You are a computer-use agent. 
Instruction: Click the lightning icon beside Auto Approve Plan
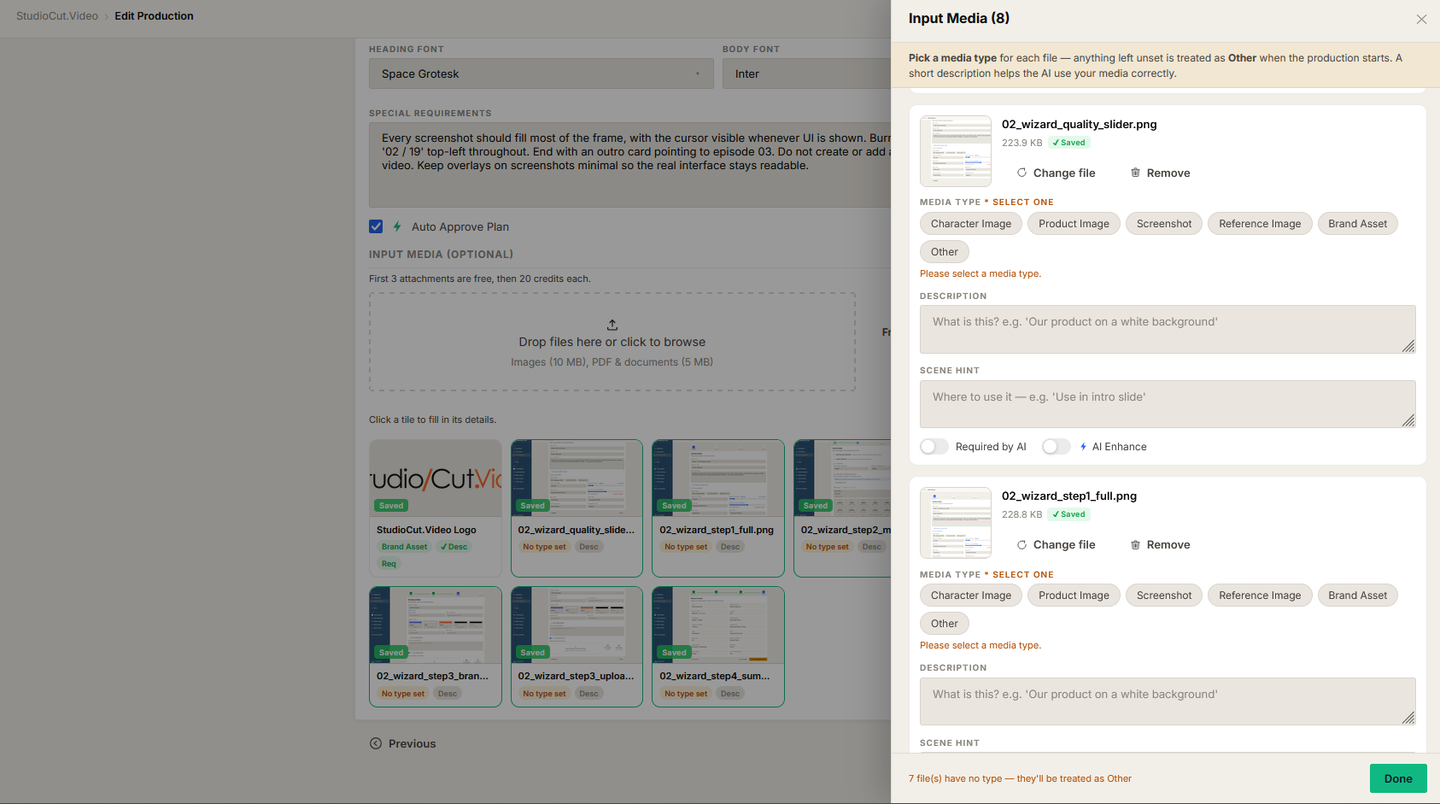coord(397,227)
